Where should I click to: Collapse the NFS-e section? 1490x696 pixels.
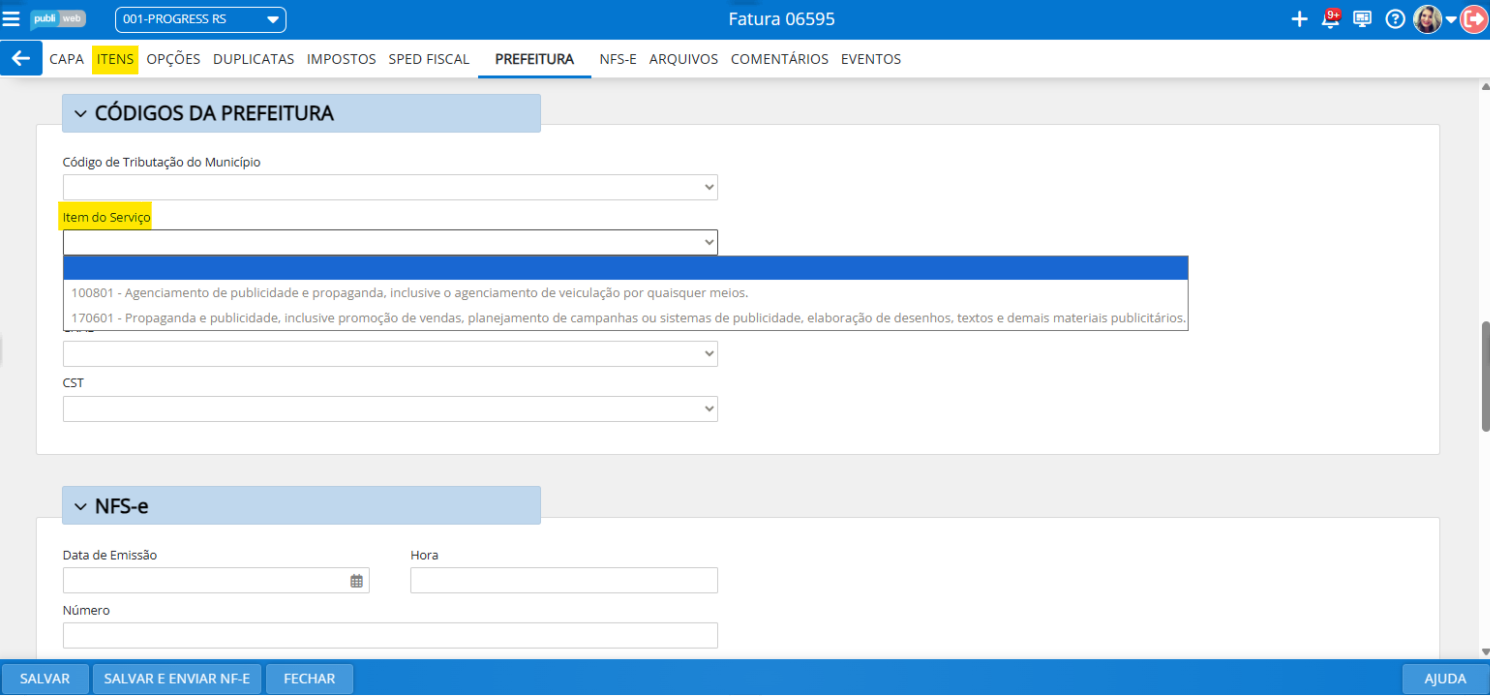[81, 506]
